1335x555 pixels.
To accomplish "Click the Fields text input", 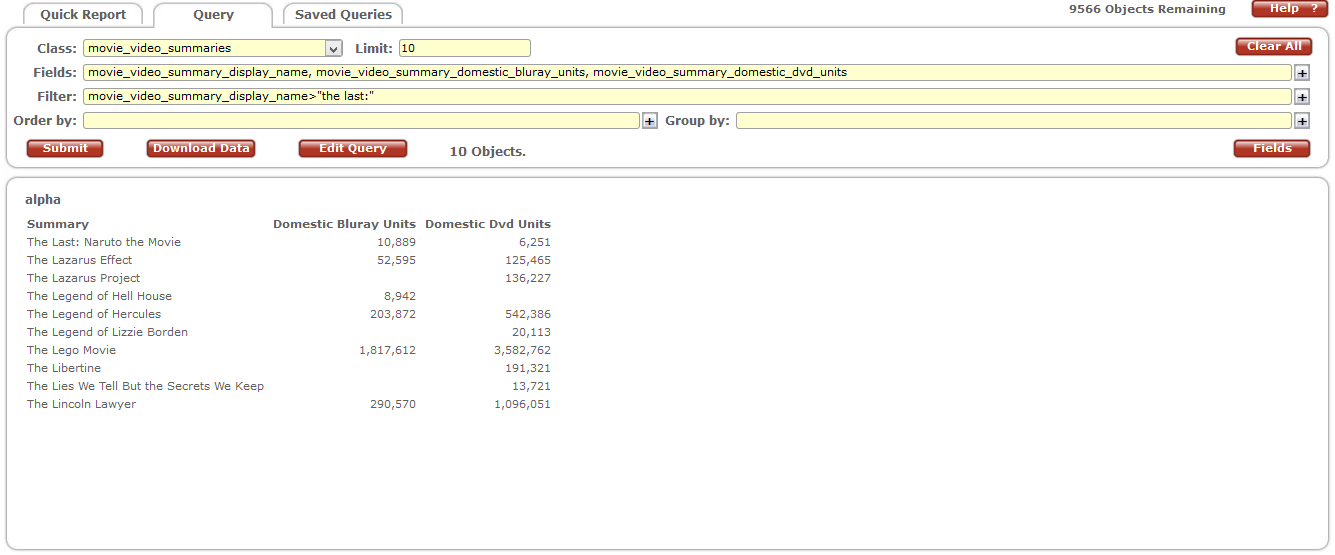I will coord(687,72).
